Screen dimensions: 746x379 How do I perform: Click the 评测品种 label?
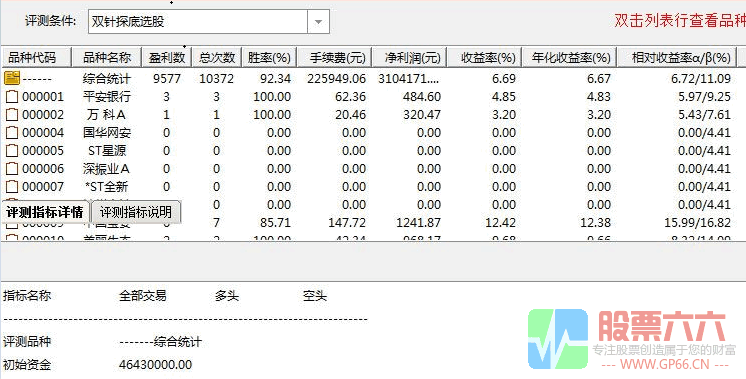click(x=27, y=341)
